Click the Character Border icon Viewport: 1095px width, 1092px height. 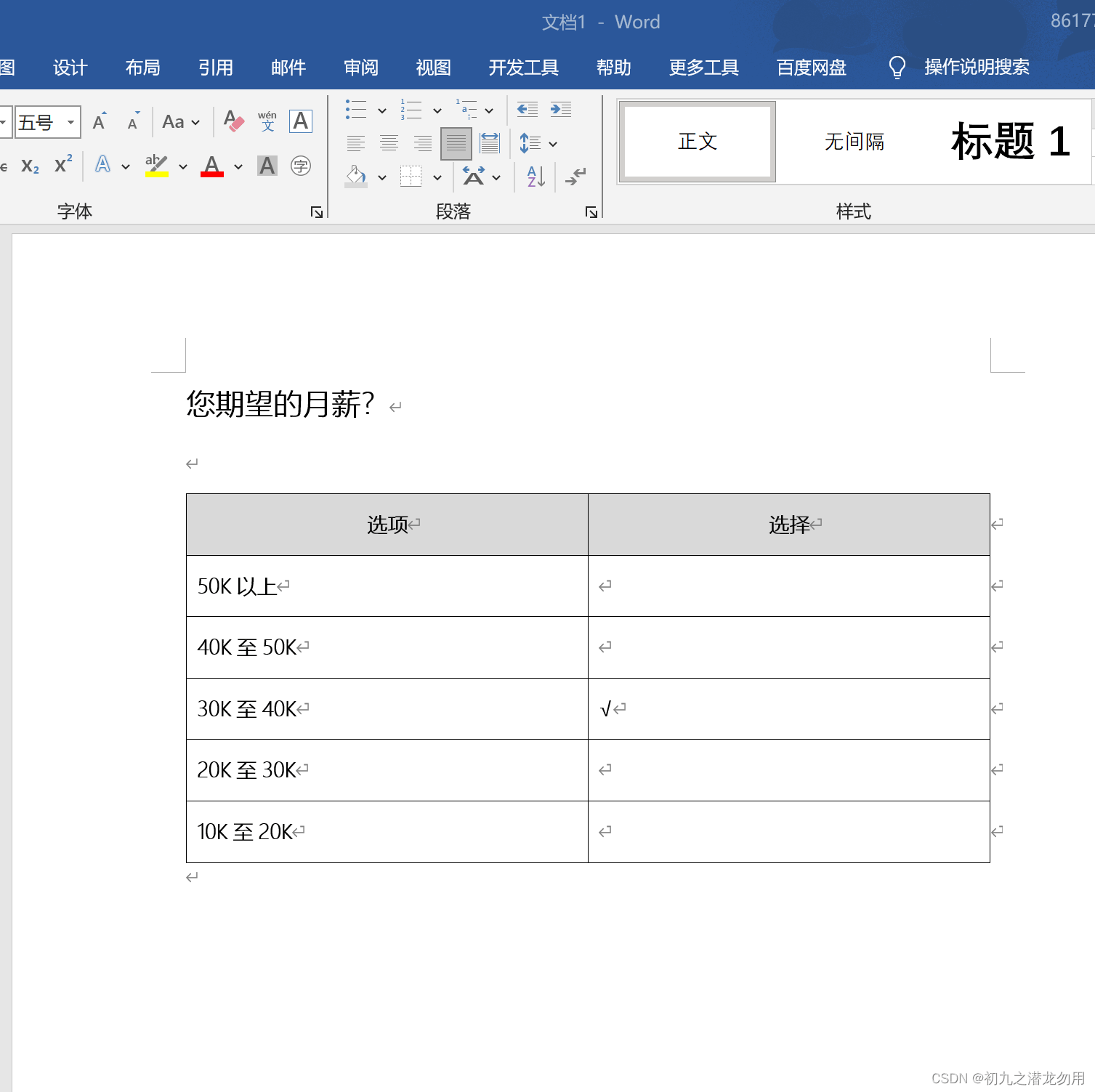coord(301,121)
